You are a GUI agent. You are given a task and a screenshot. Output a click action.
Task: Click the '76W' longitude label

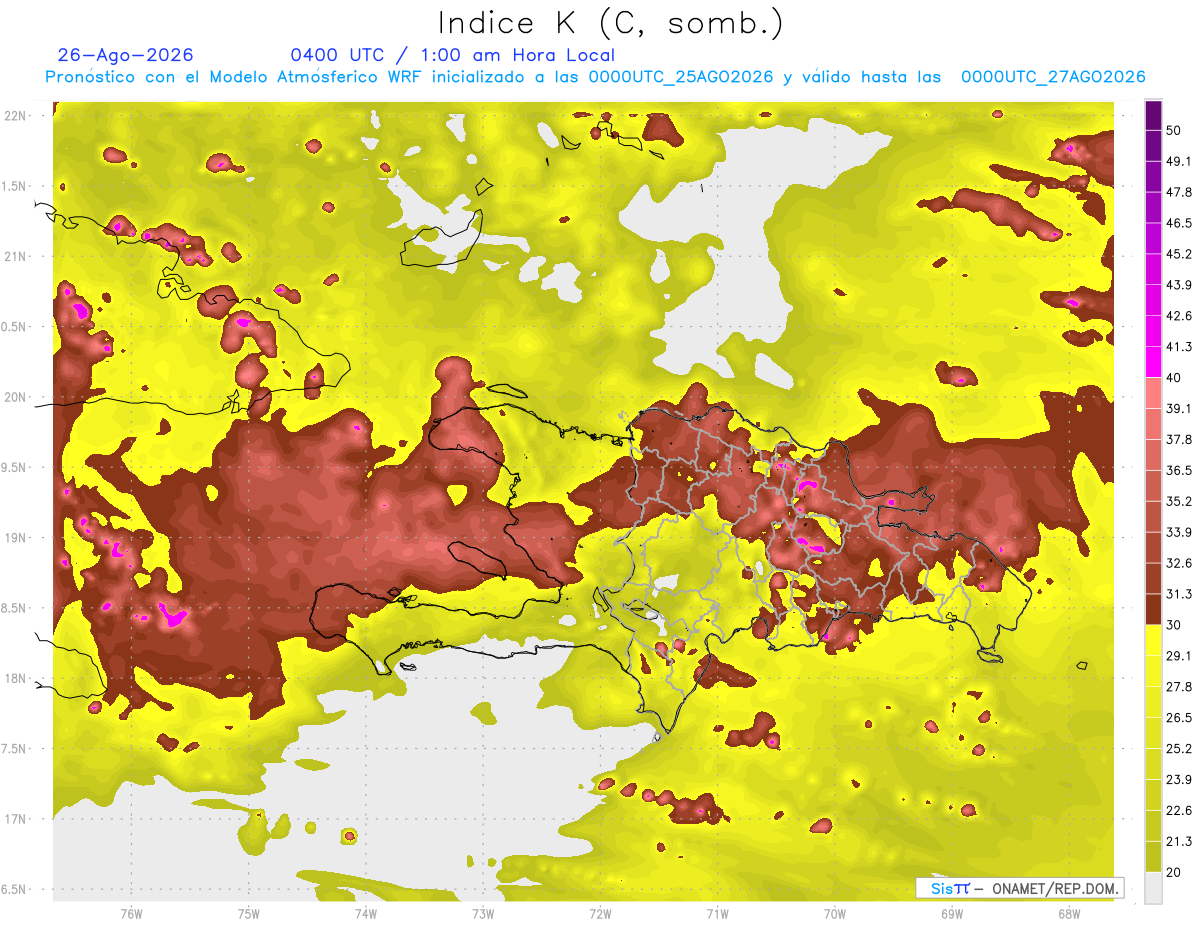[x=131, y=913]
